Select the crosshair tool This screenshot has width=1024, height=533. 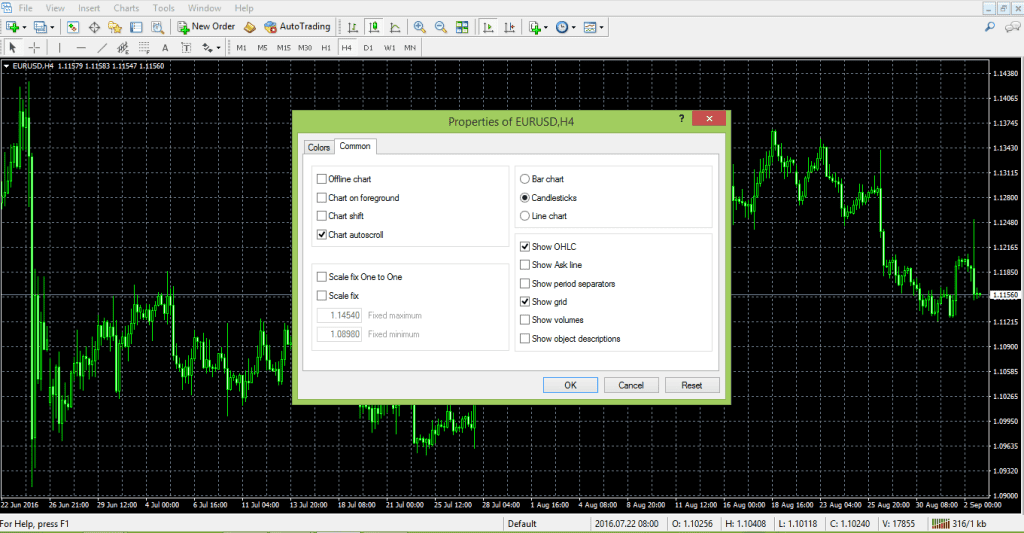pyautogui.click(x=34, y=47)
